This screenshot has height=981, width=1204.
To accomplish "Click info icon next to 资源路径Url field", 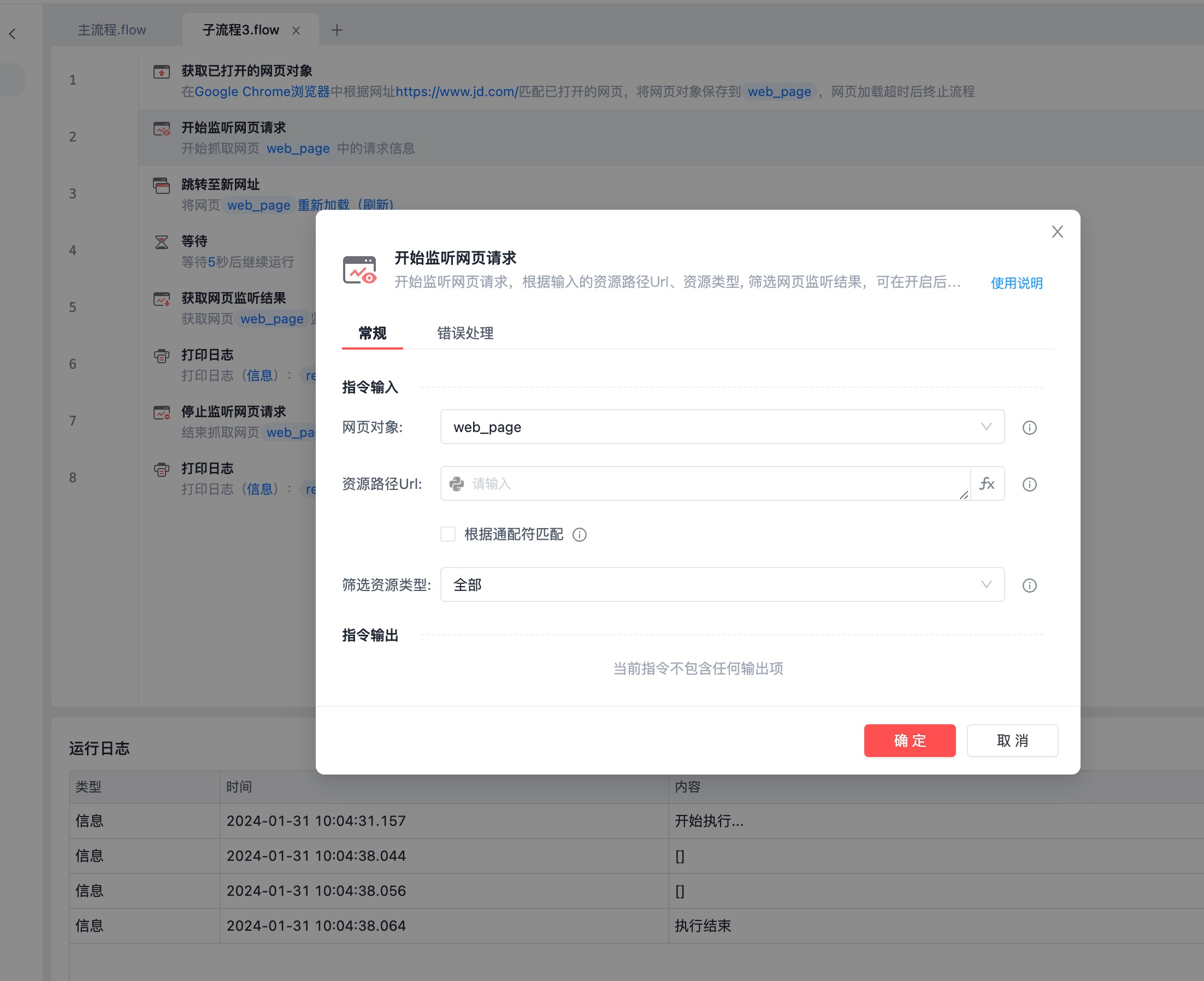I will click(1029, 484).
